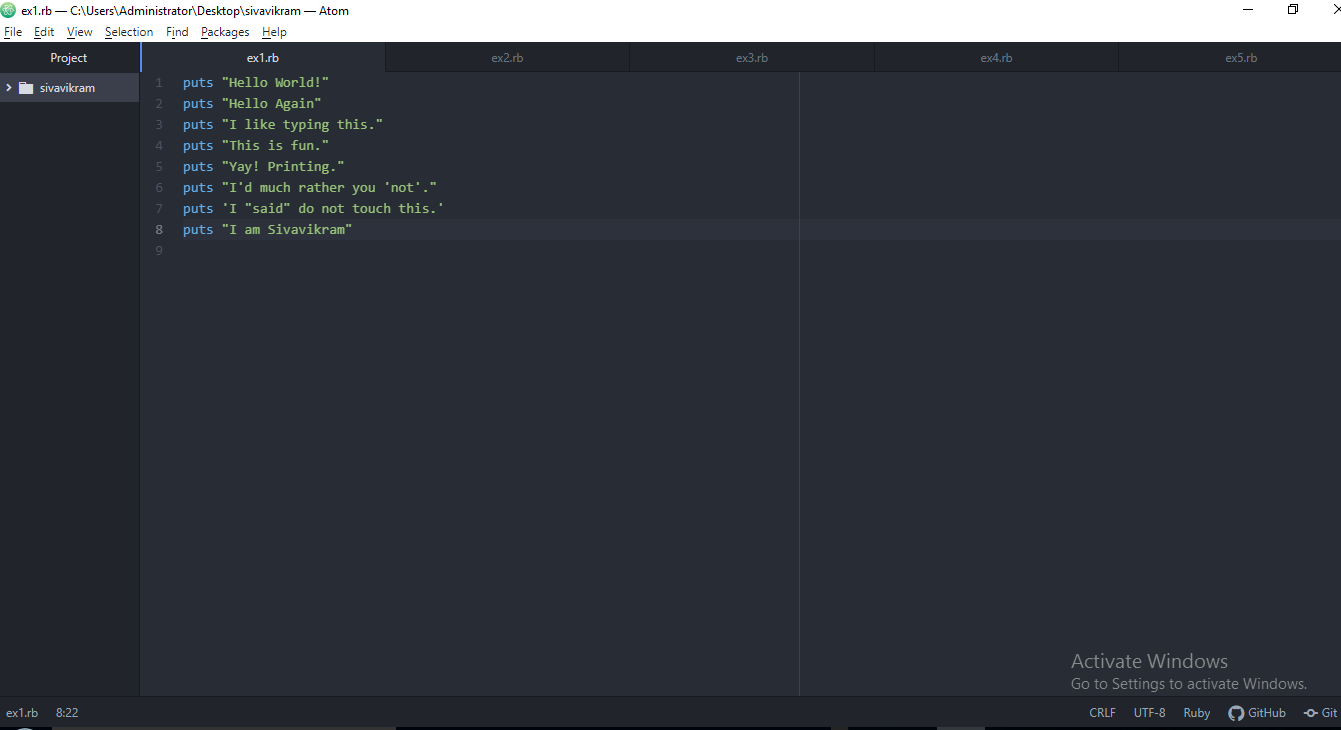The height and width of the screenshot is (730, 1341).
Task: Click line number 8 in the gutter
Action: 158,229
